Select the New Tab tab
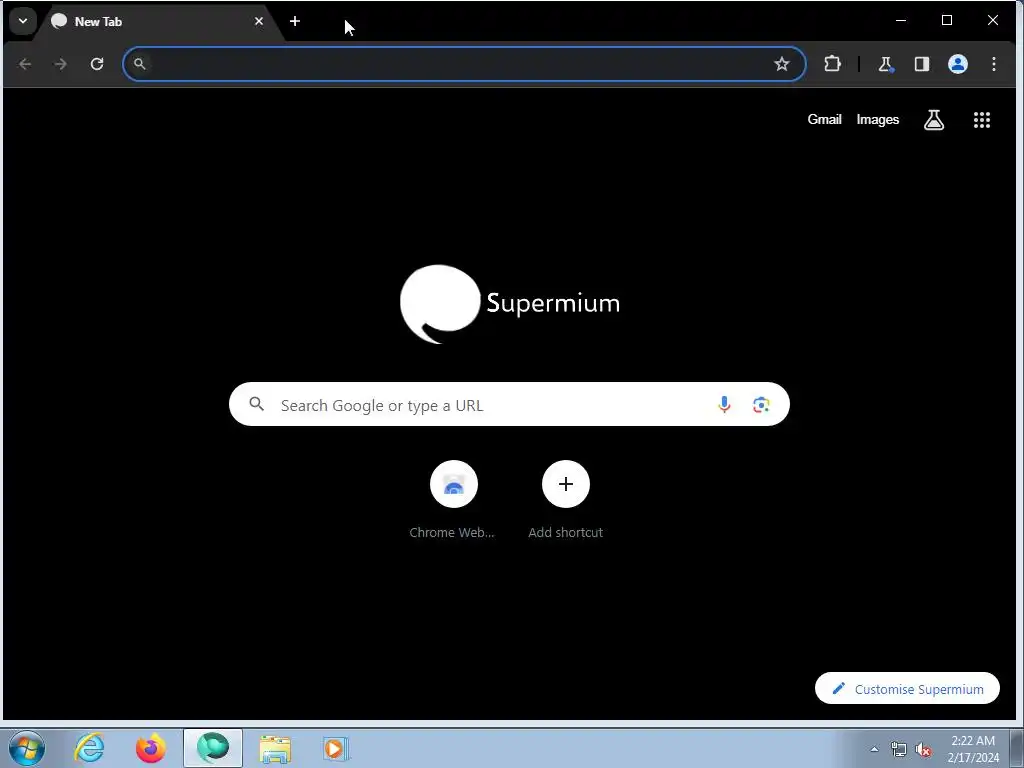 coord(157,22)
